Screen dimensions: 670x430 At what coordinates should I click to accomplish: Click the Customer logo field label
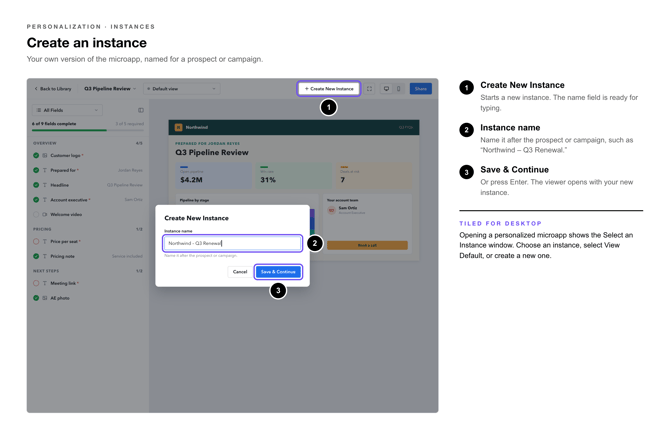point(66,156)
